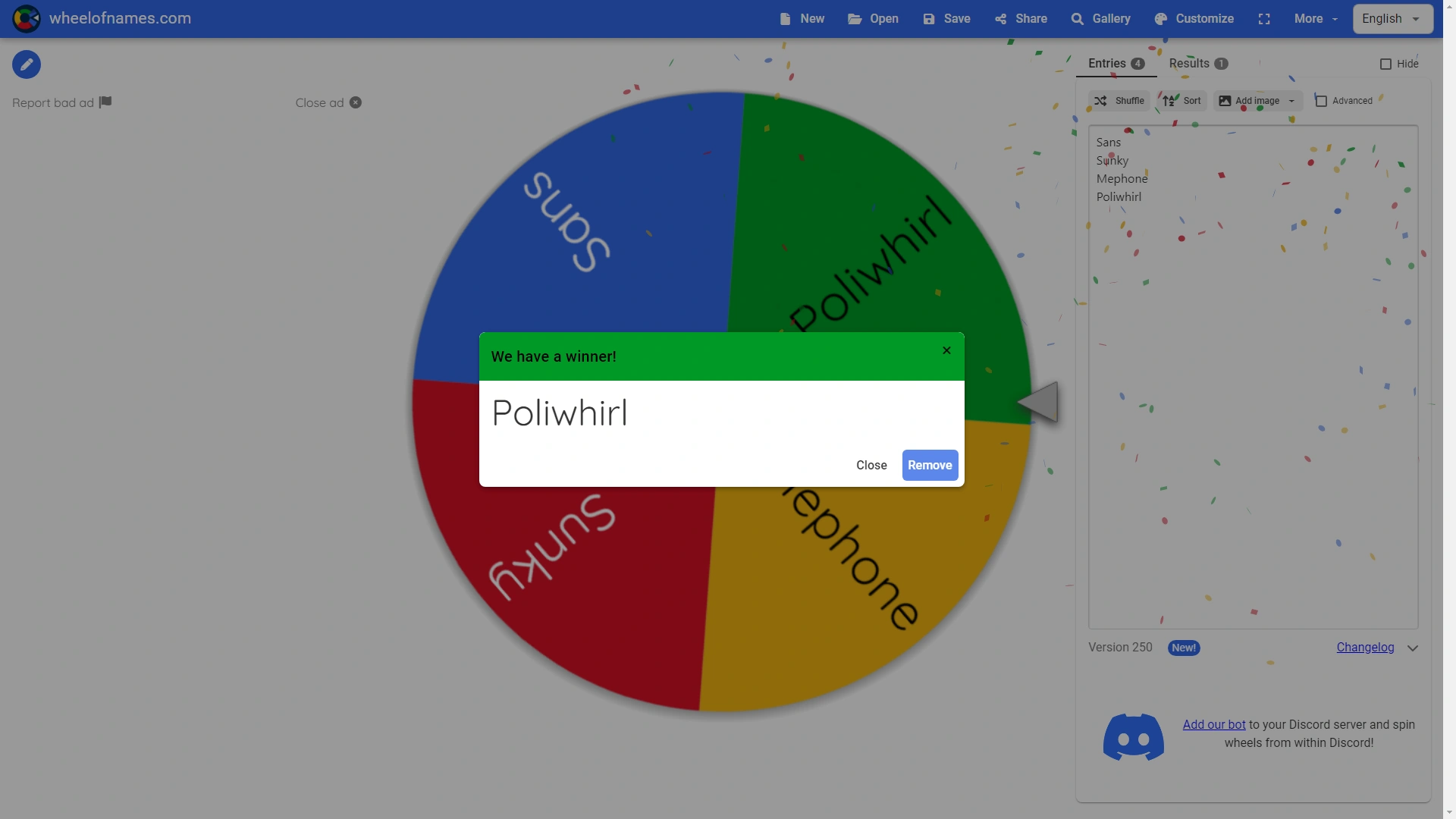Open a saved wheel via Open
This screenshot has width=1456, height=819.
point(873,19)
